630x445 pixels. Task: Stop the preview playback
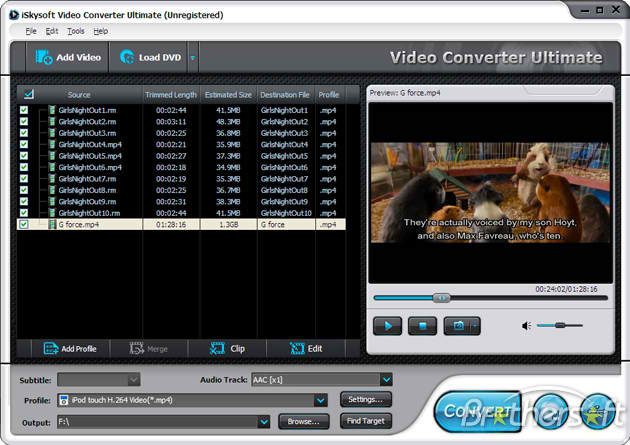pos(422,326)
